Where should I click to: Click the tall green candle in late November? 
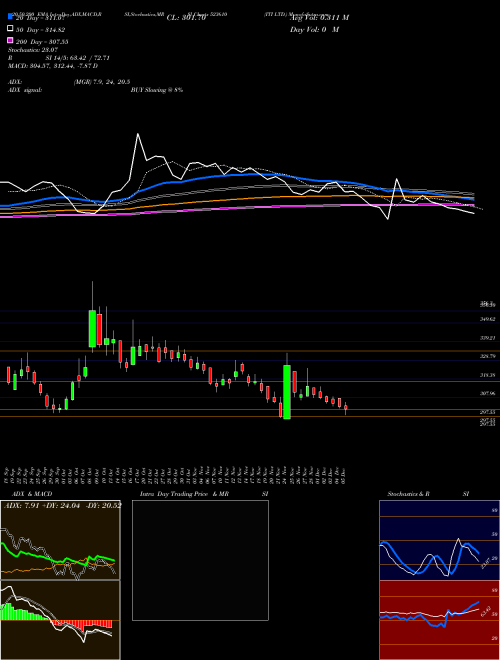287,392
